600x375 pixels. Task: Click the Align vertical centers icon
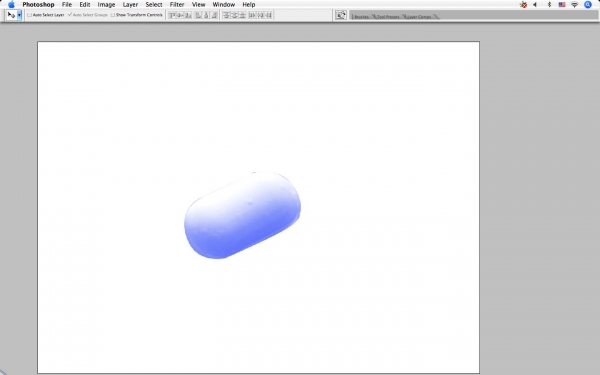(x=180, y=15)
